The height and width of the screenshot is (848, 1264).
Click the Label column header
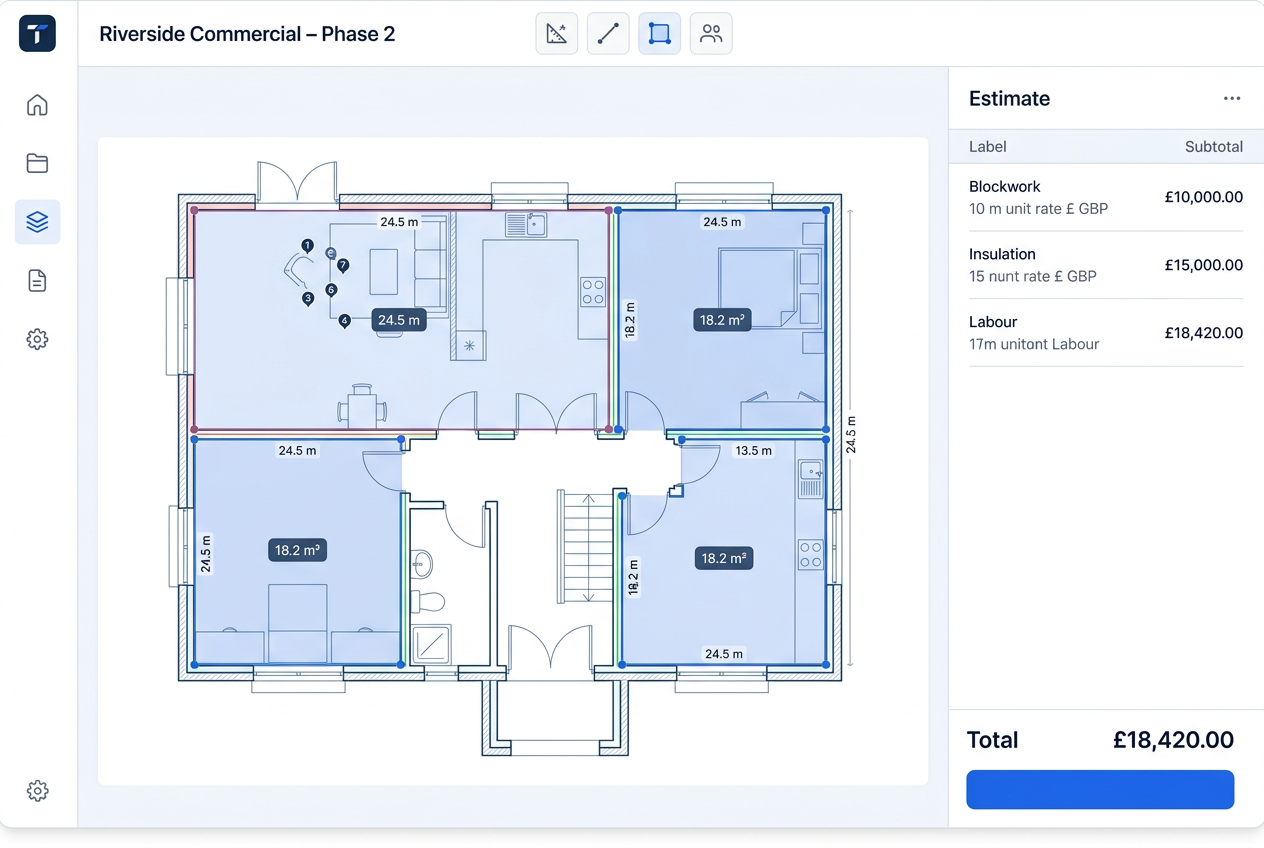988,146
